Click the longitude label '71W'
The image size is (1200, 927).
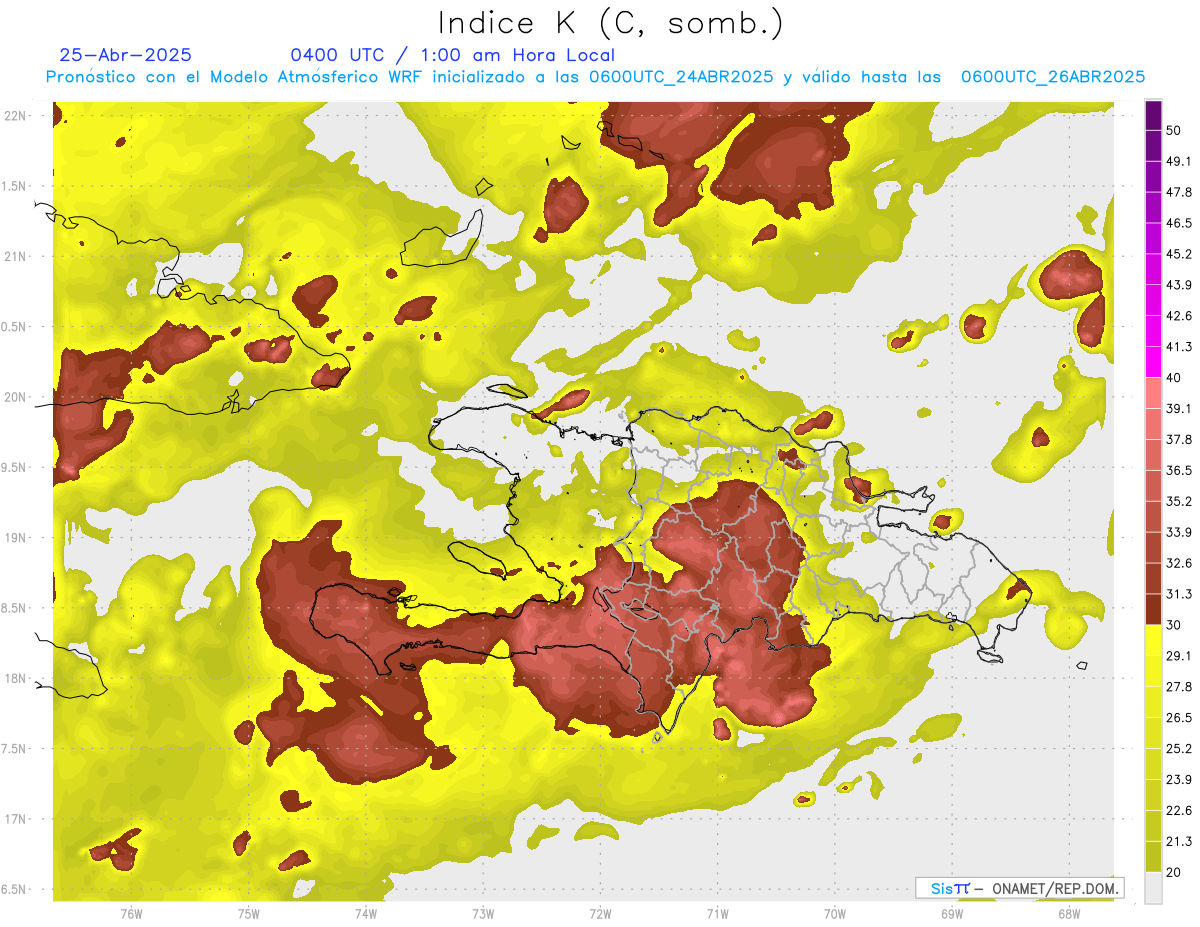pos(717,914)
